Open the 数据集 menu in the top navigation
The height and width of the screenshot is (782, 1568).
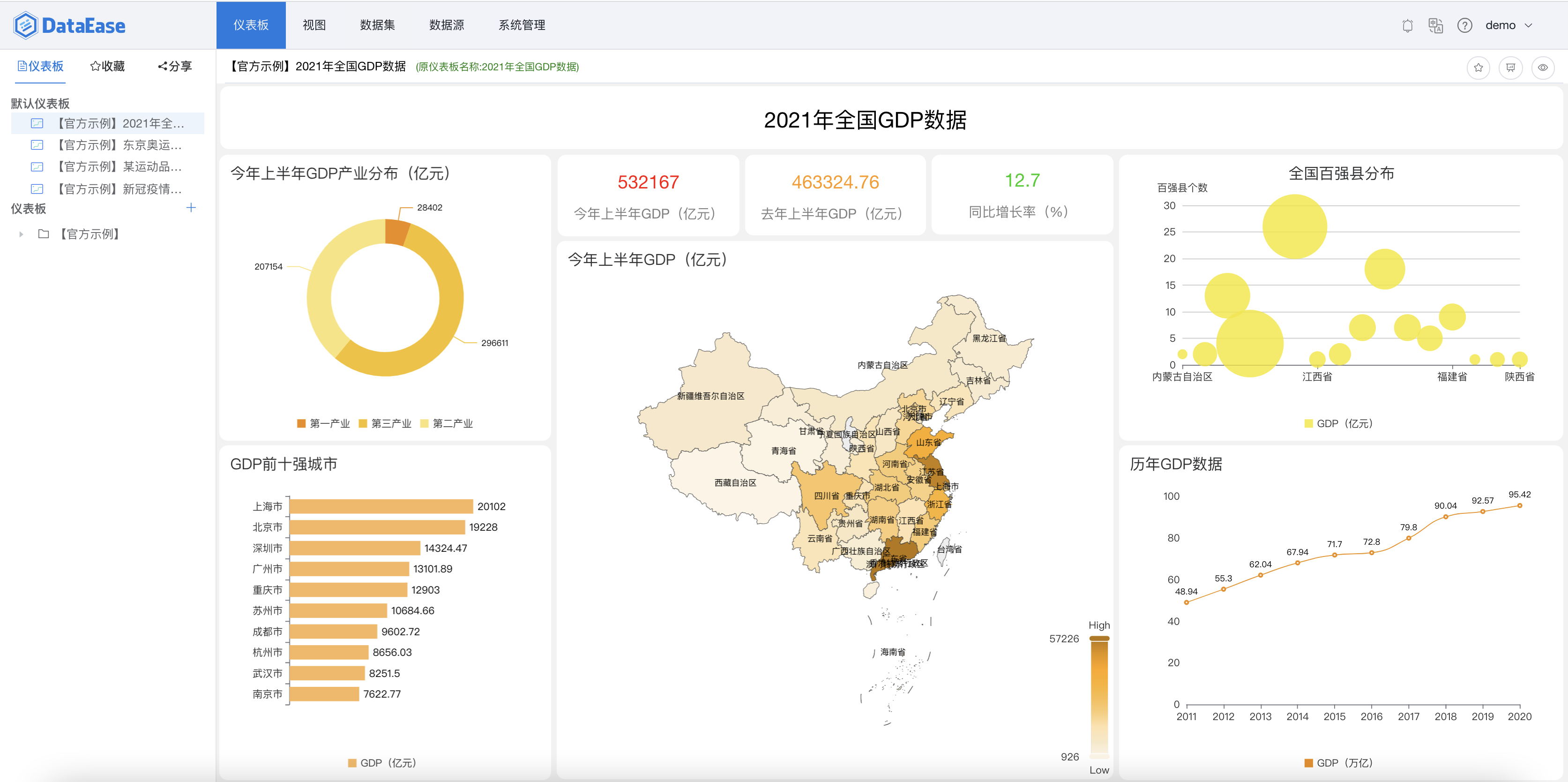click(377, 25)
